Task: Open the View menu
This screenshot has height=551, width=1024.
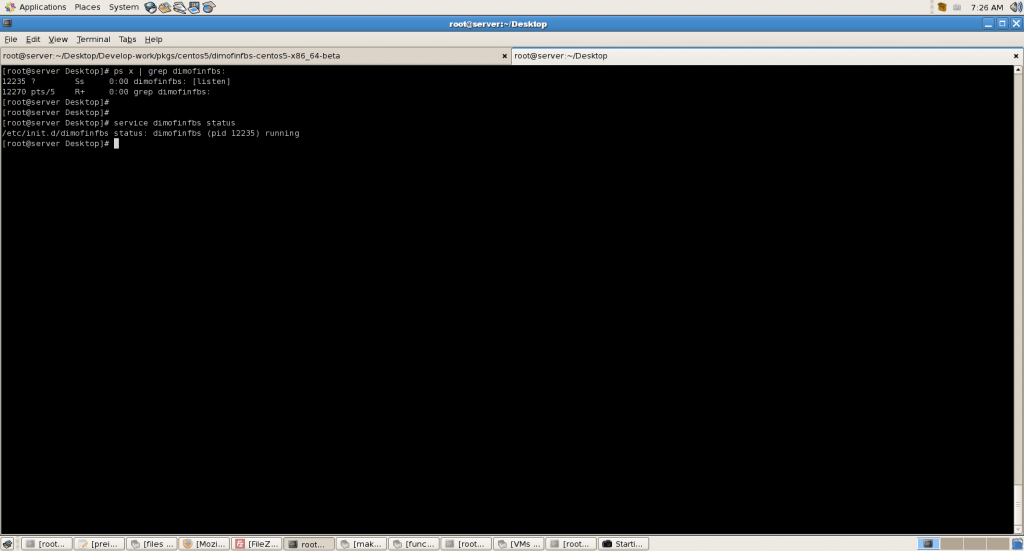Action: [x=58, y=39]
